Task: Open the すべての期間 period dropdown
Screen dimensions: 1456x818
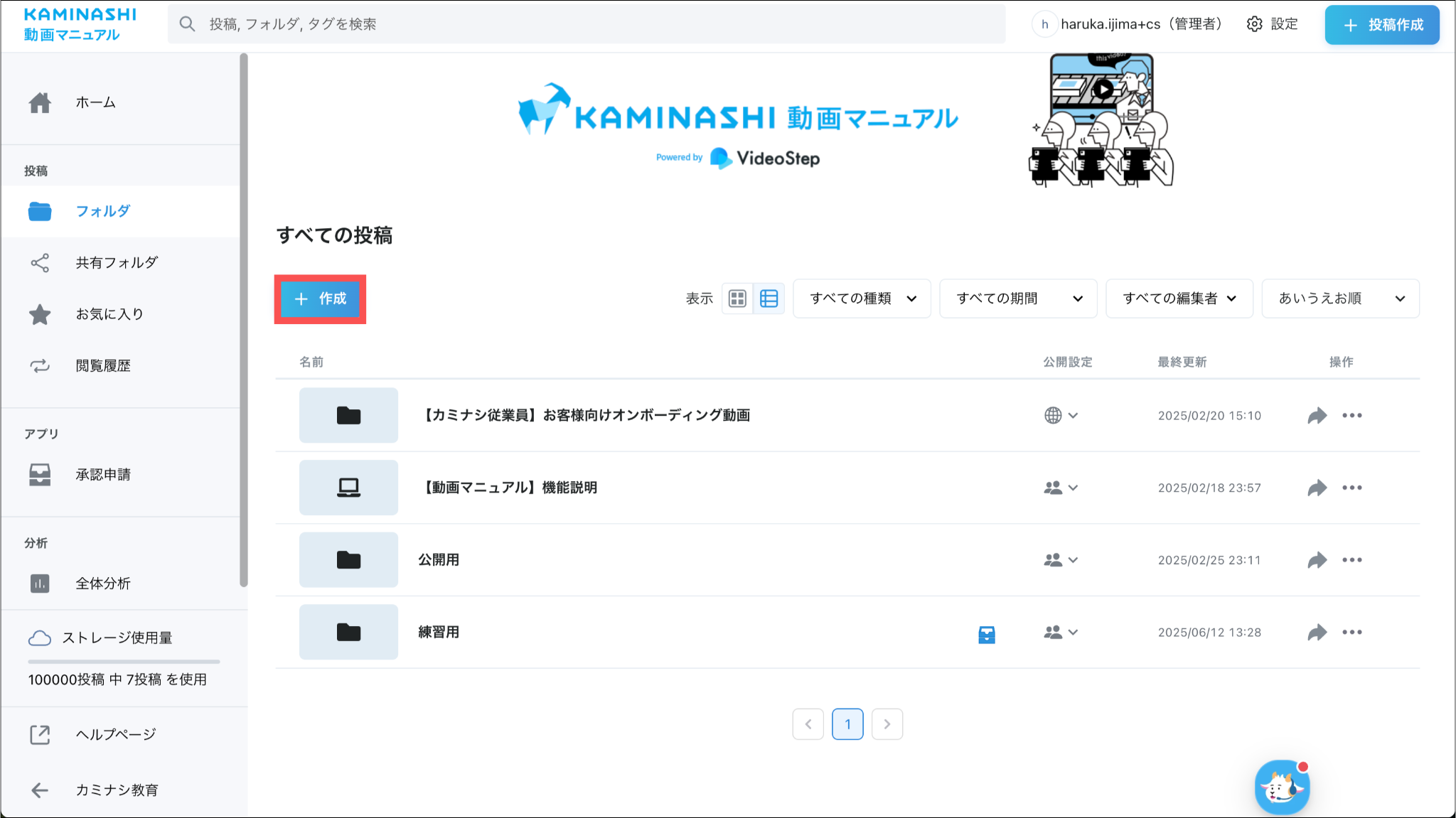Action: click(x=1018, y=298)
